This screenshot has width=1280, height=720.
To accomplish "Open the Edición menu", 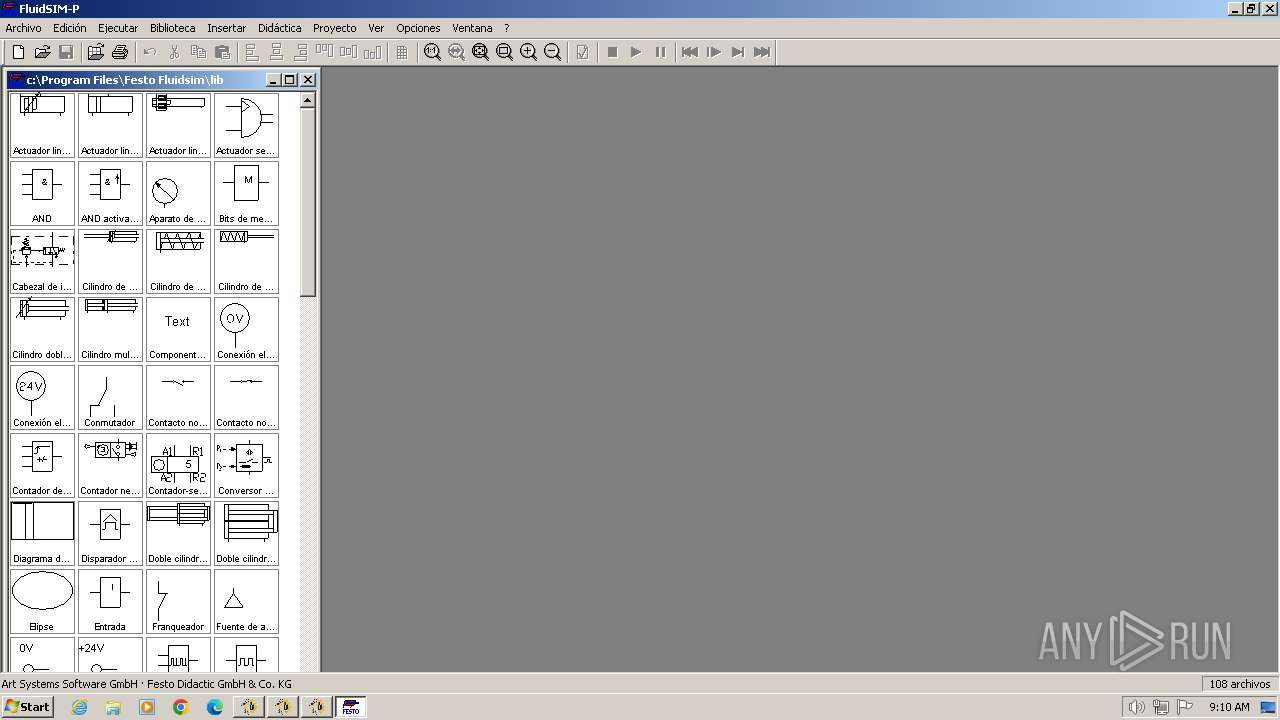I will 70,28.
